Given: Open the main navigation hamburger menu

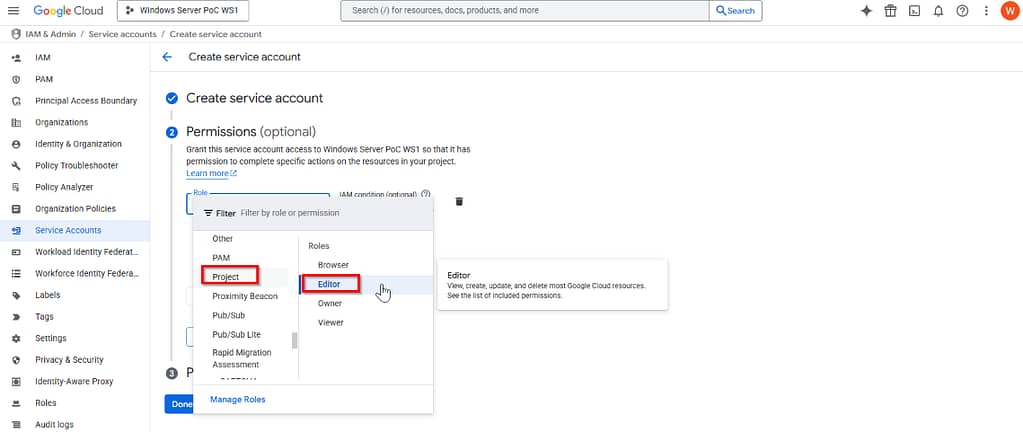Looking at the screenshot, I should [14, 10].
